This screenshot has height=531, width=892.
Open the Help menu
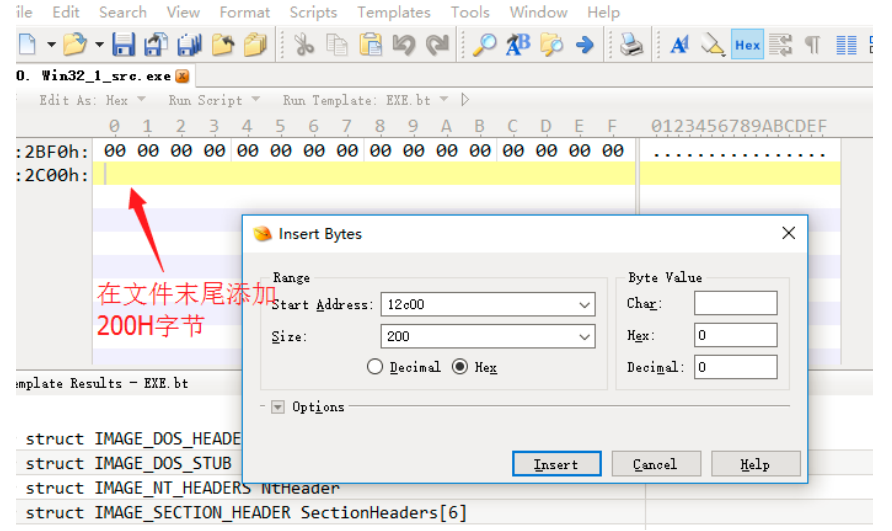point(603,12)
